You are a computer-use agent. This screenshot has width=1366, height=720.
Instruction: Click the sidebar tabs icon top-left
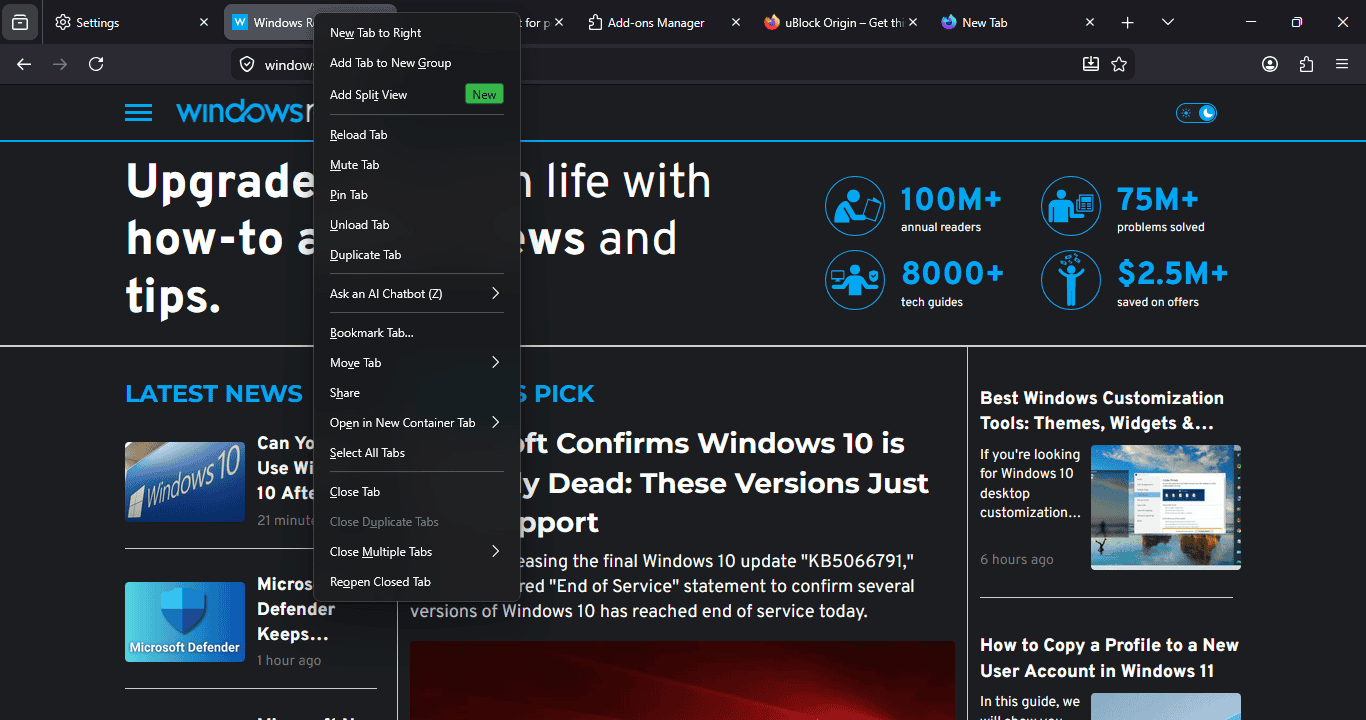pyautogui.click(x=20, y=22)
